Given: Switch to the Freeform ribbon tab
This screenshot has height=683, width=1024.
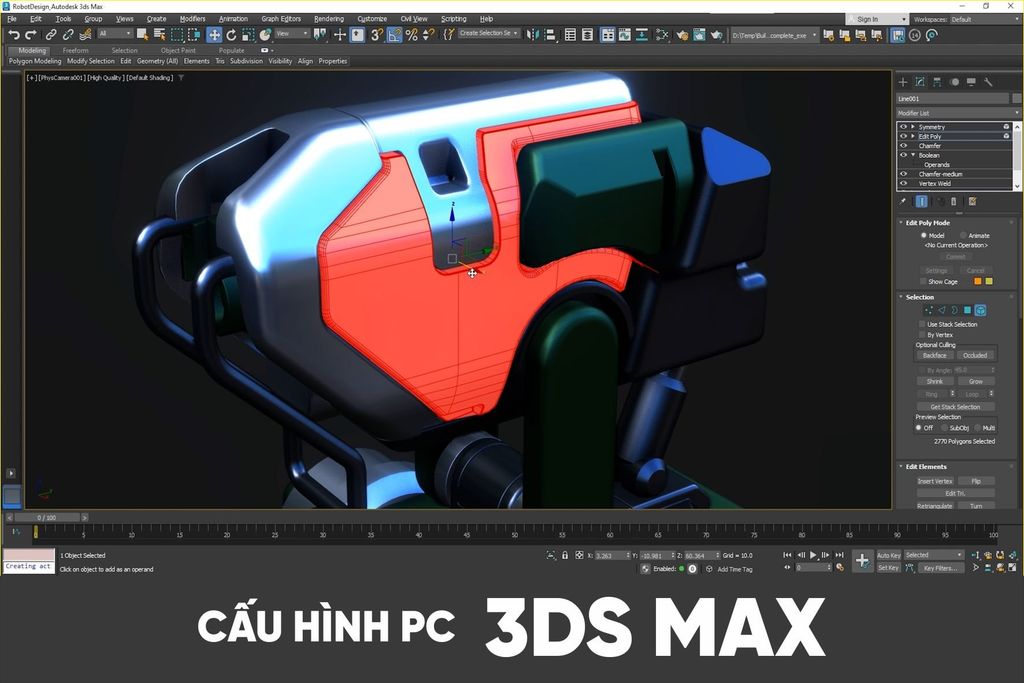Looking at the screenshot, I should tap(76, 50).
